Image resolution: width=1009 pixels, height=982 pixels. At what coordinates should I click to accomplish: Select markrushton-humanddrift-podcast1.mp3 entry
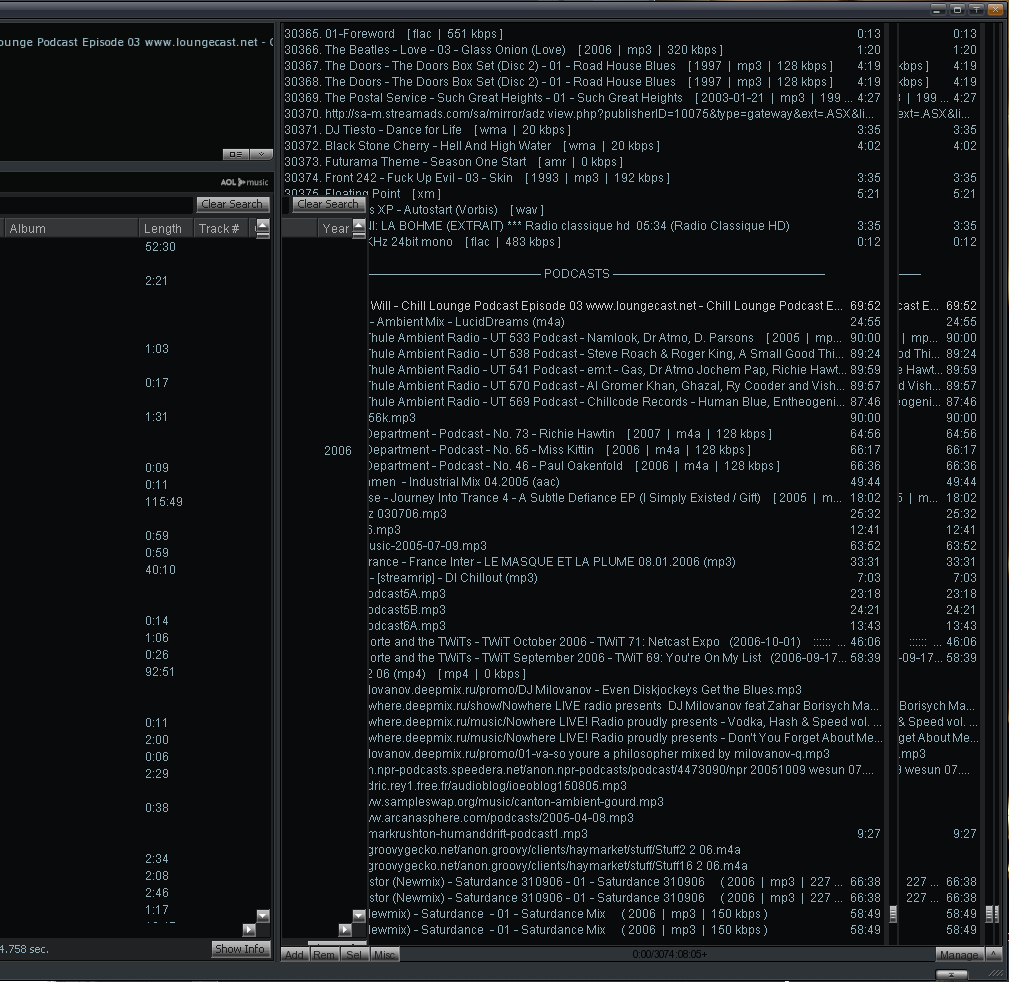click(625, 834)
